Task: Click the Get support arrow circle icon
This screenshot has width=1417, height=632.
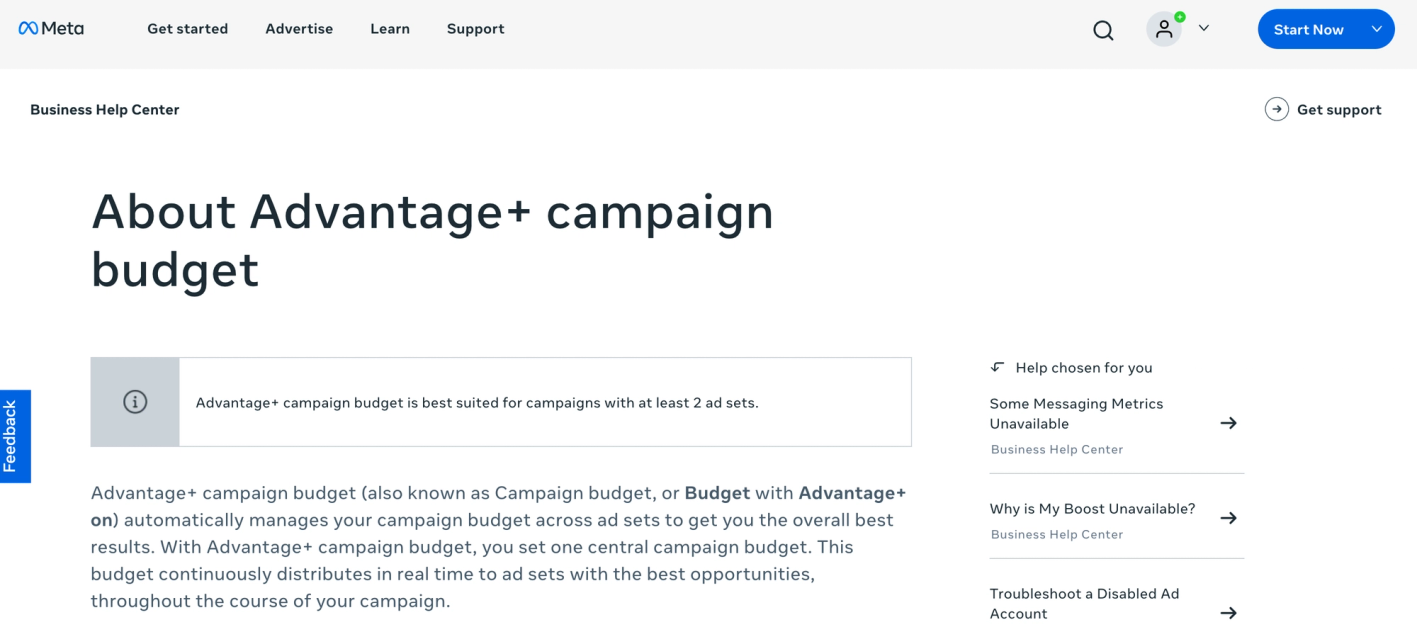Action: (1276, 110)
